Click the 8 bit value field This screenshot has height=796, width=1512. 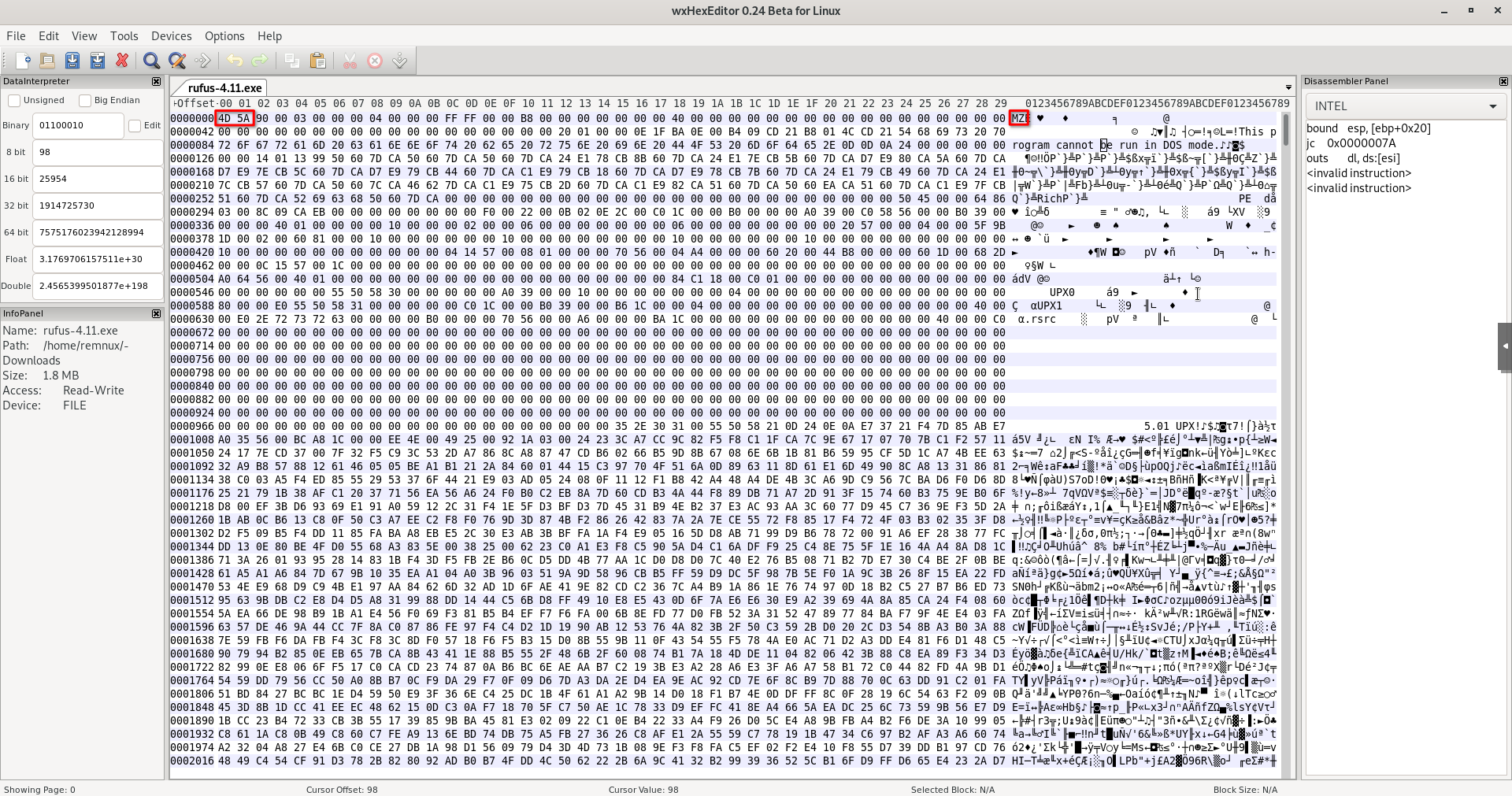point(98,152)
